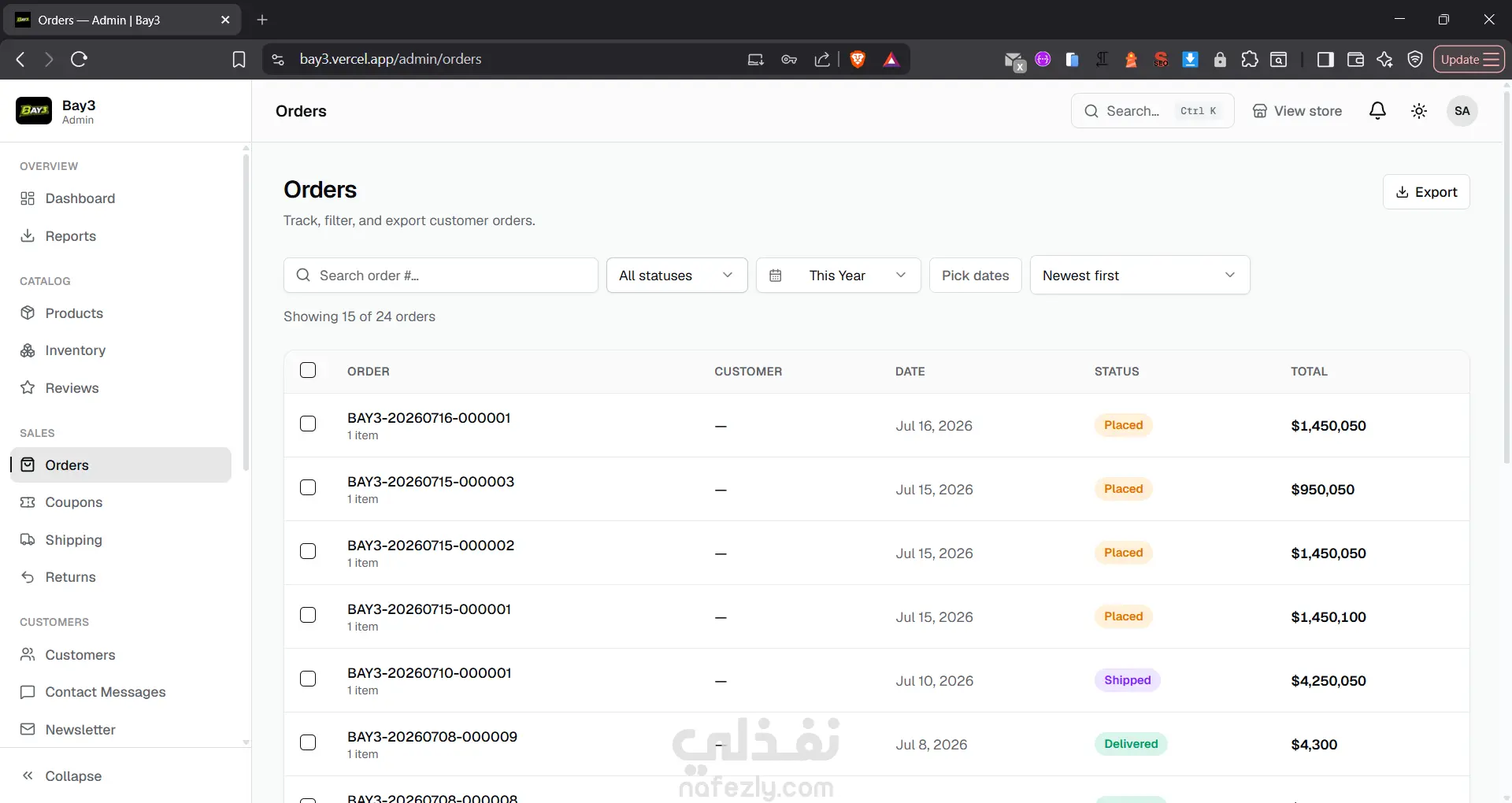Check order BAY3-20260710-000001 checkbox

pyautogui.click(x=308, y=679)
